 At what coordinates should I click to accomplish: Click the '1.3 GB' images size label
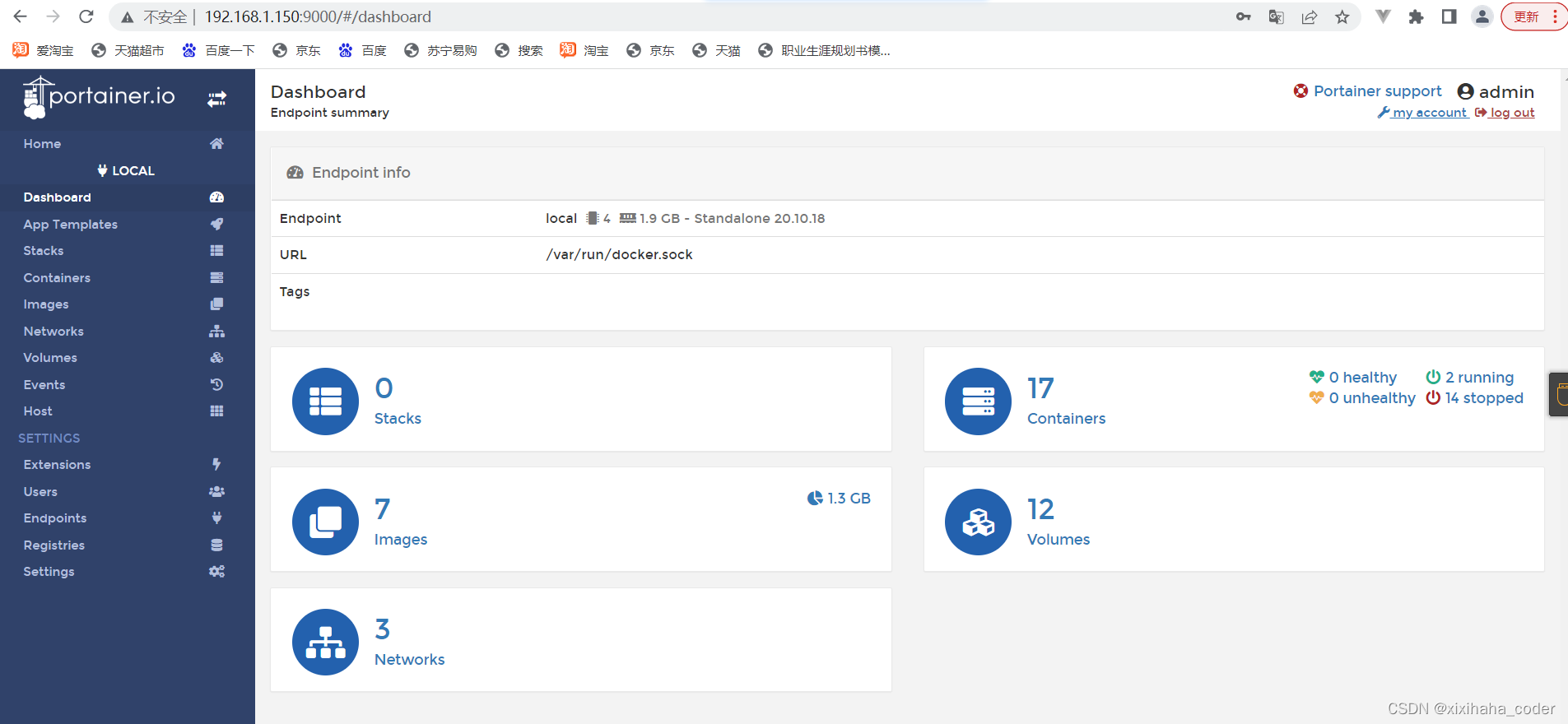click(x=840, y=499)
